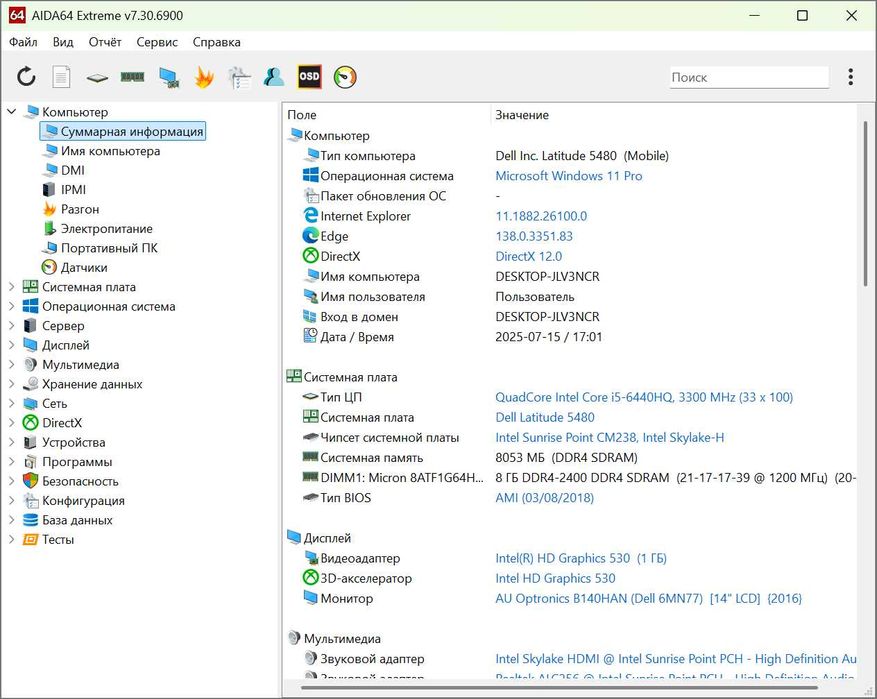The width and height of the screenshot is (877, 699).
Task: Open the Intel(R) HD Graphics 530 (1 ГБ) link
Action: click(581, 558)
